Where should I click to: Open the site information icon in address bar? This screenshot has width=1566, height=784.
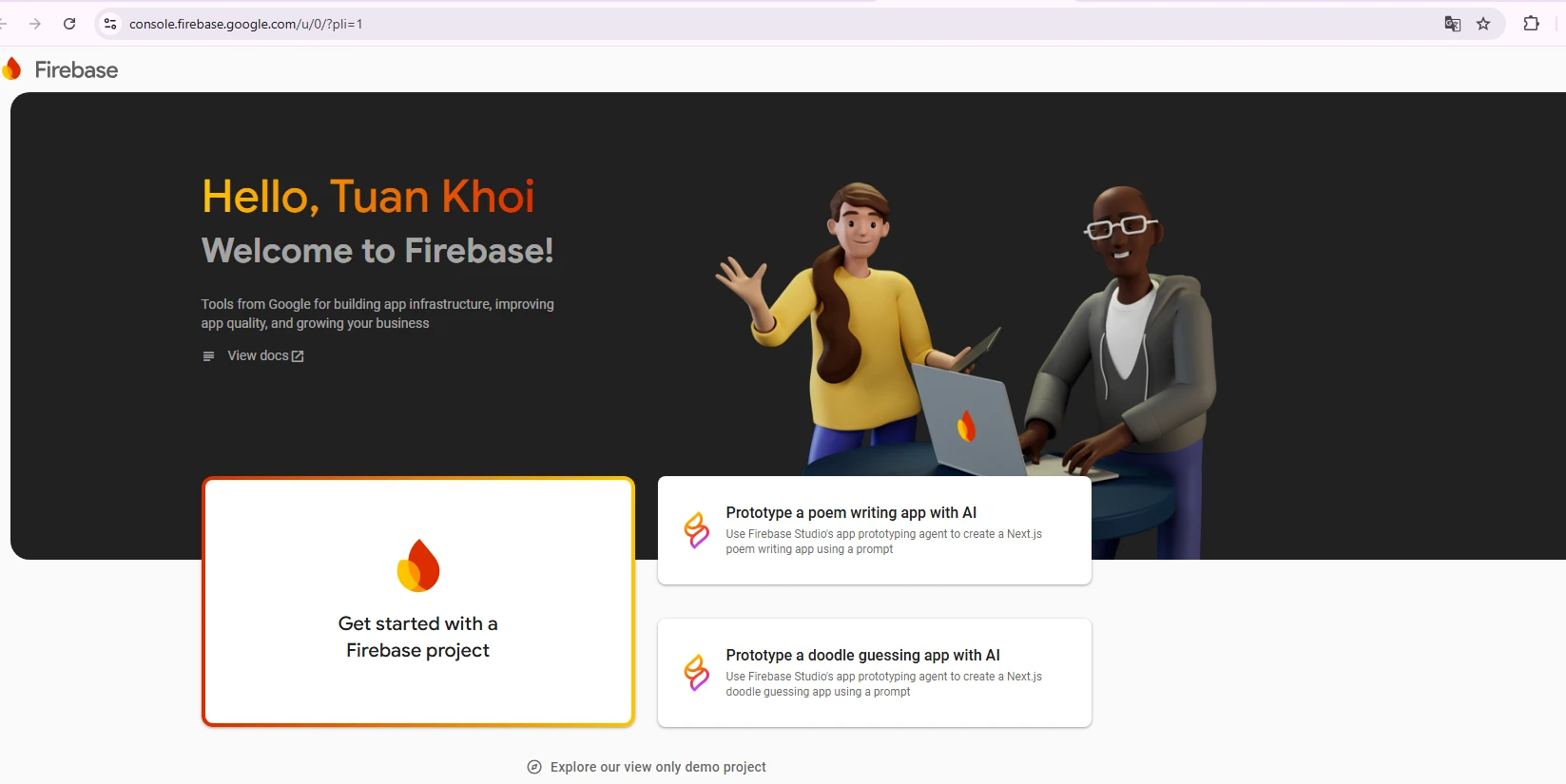point(110,24)
